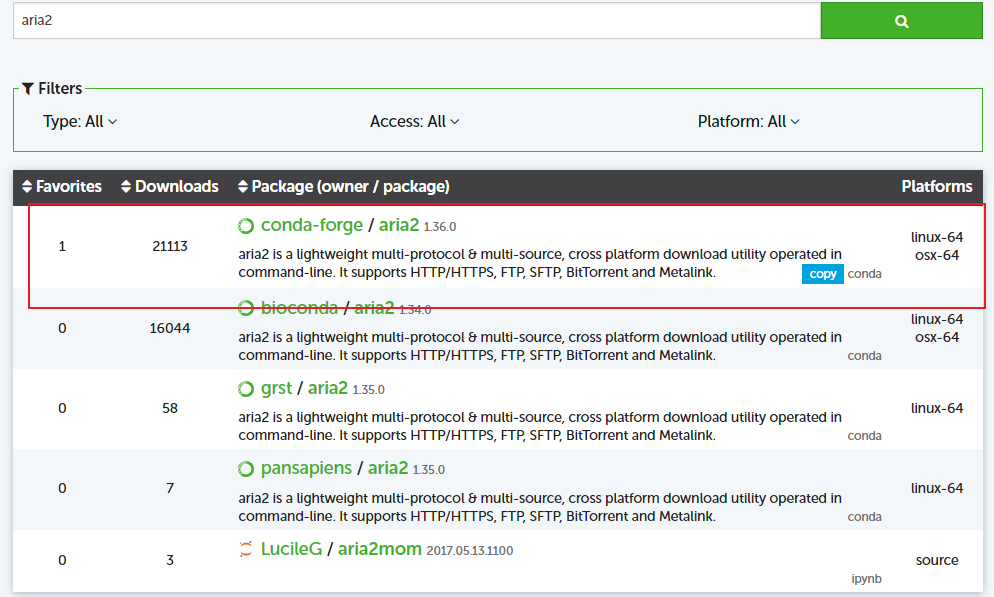Viewport: 994px width, 597px height.
Task: Click osx-64 platform in conda-forge row
Action: click(x=937, y=255)
